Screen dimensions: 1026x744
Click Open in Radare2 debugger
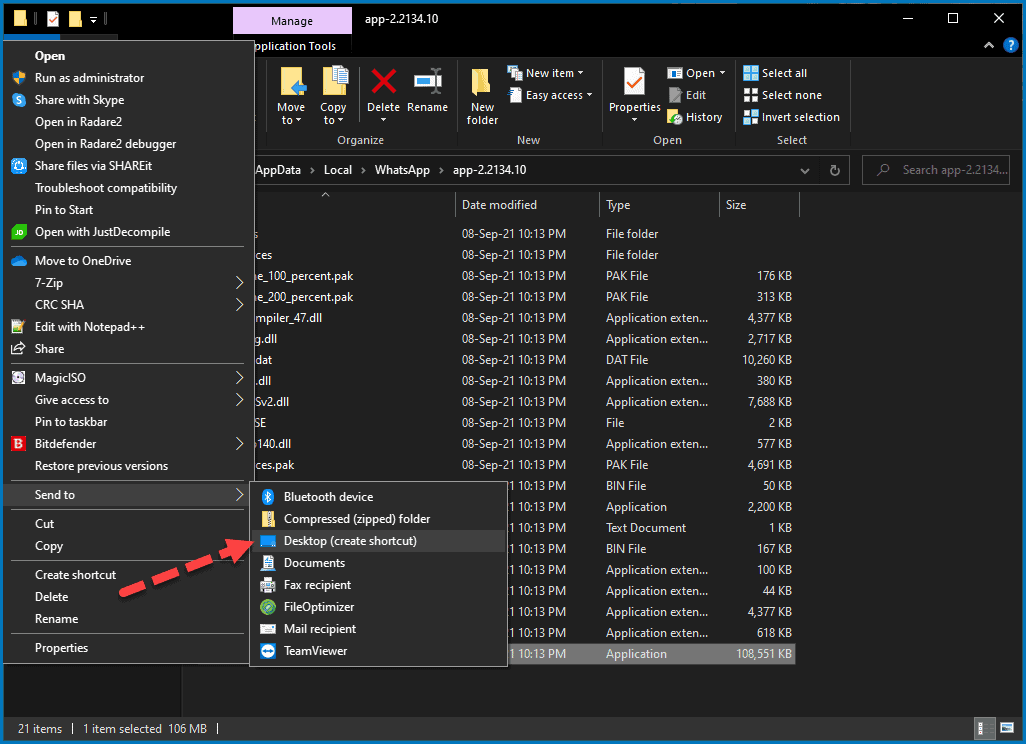tap(128, 144)
